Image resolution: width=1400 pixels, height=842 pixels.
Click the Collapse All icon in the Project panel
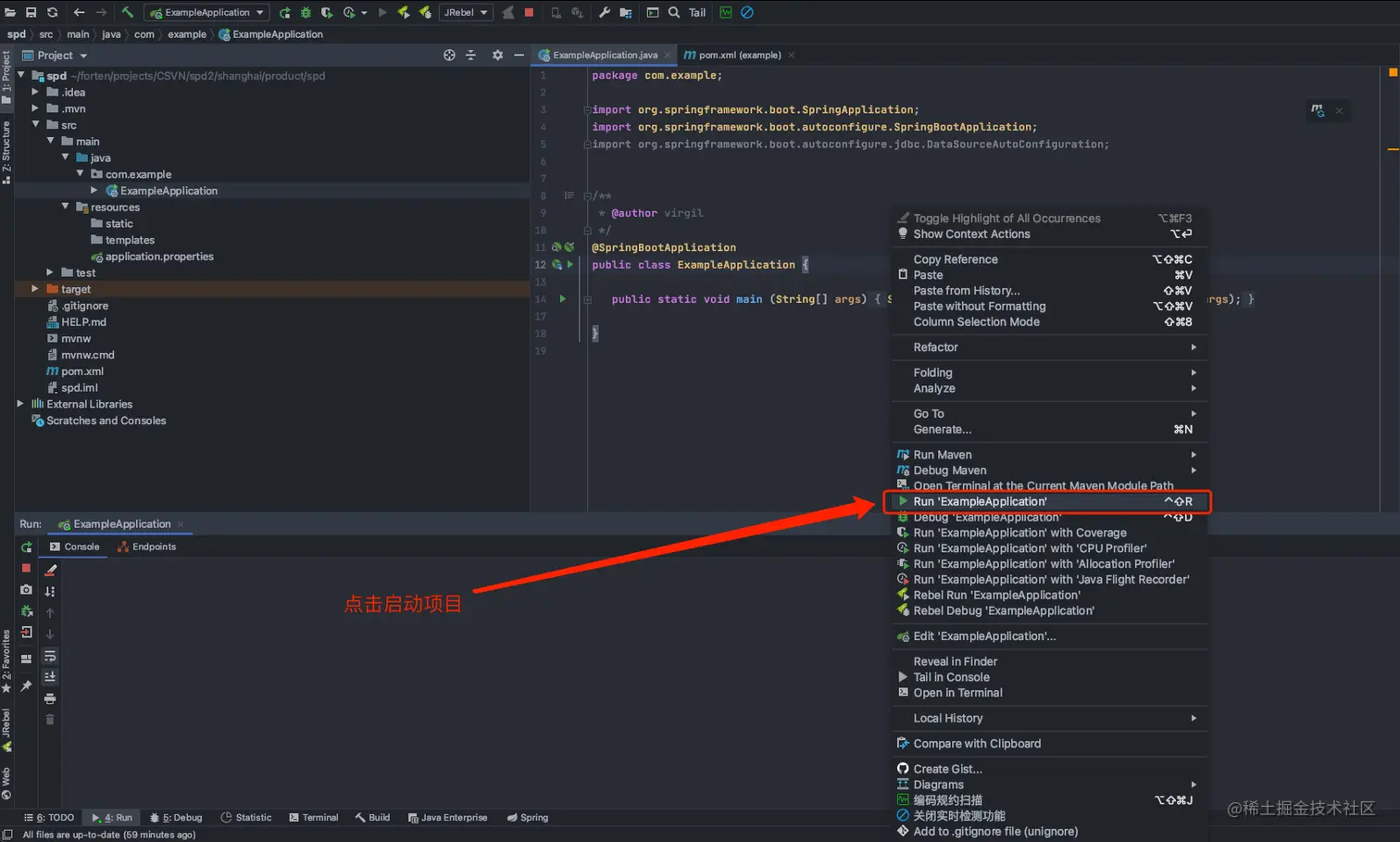[x=470, y=55]
